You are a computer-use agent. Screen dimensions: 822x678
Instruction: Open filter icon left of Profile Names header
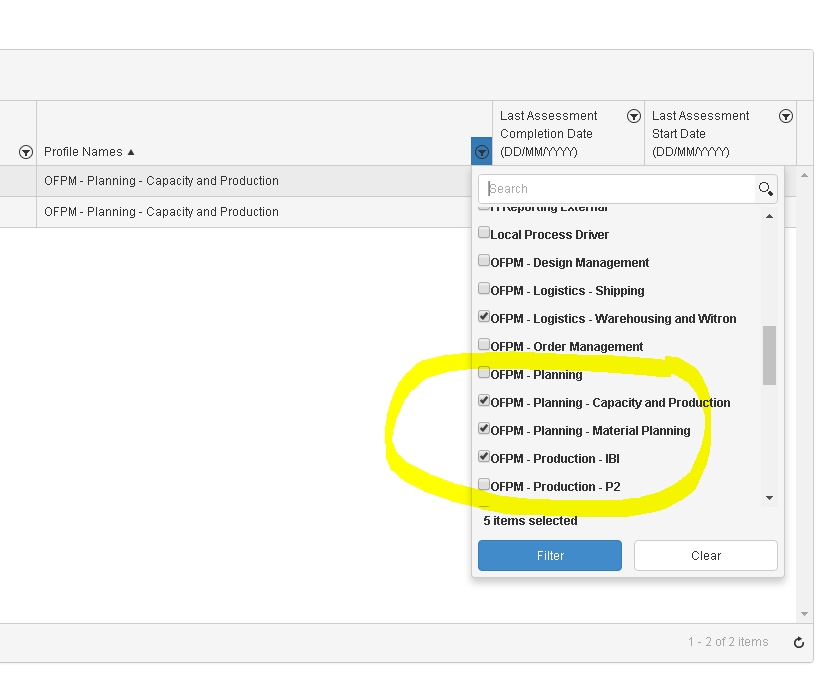26,152
